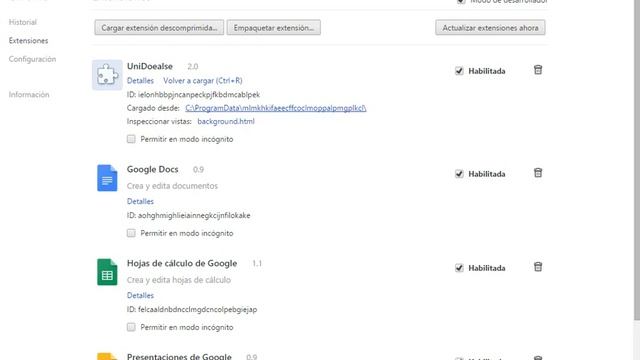Click the Google Docs extension title
640x360 pixels.
point(153,169)
